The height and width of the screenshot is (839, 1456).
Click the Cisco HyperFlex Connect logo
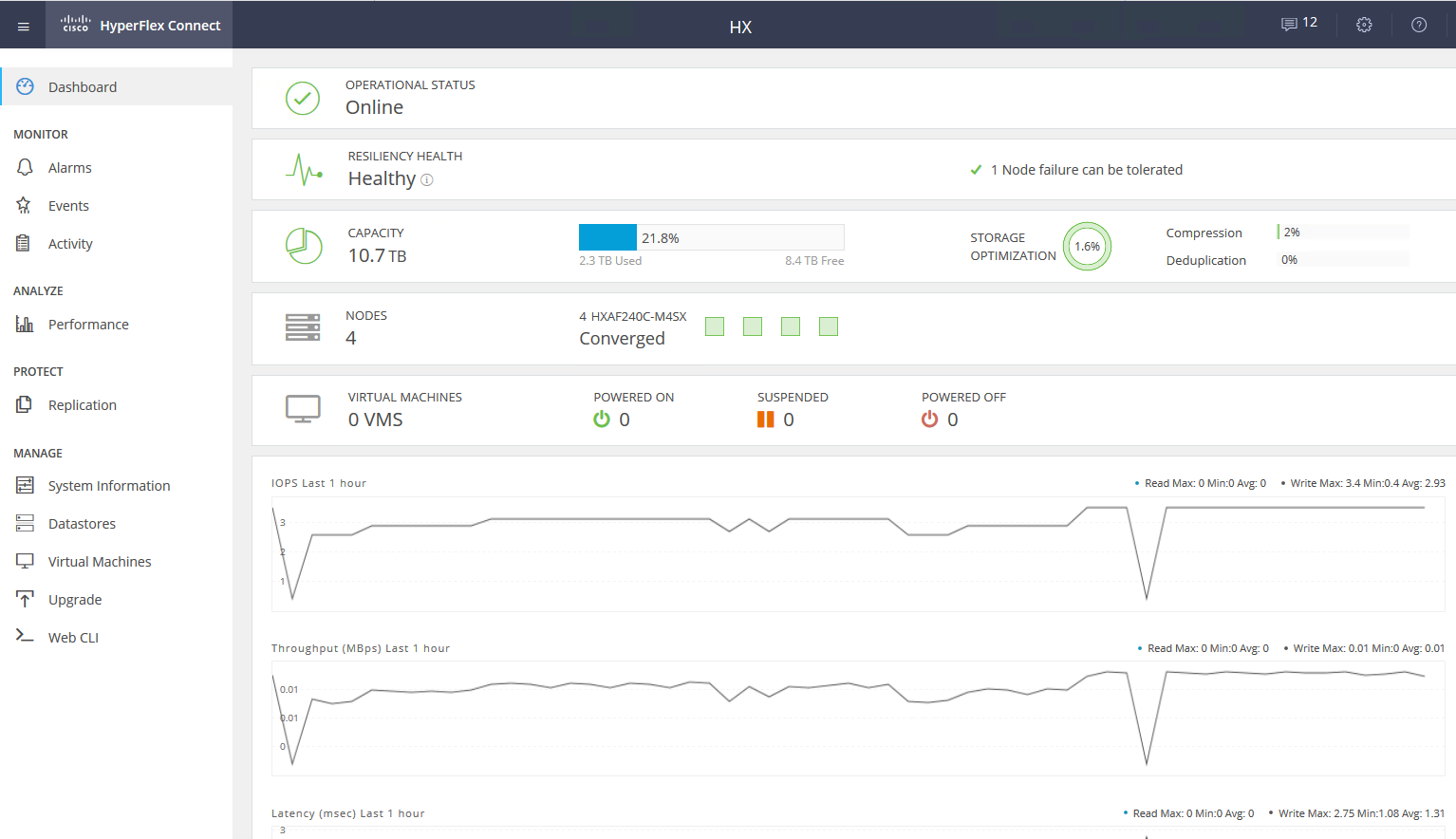(140, 25)
